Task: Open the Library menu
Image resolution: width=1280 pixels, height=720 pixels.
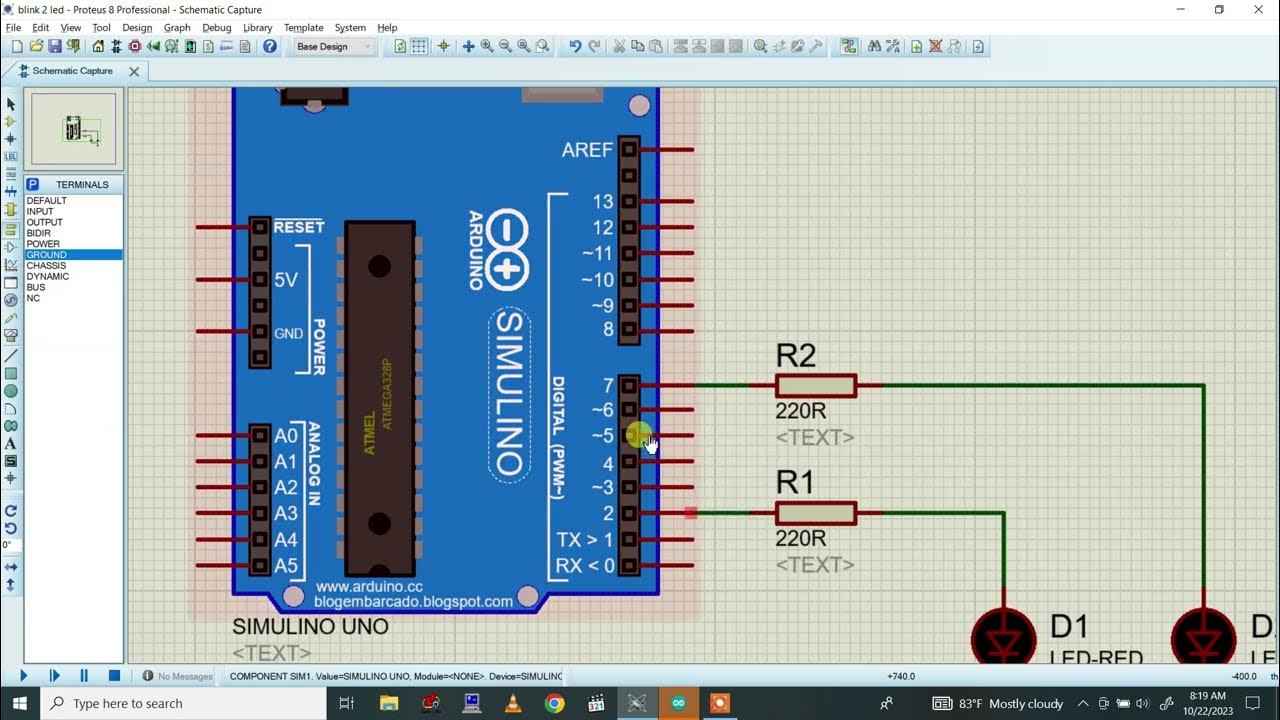Action: click(257, 28)
